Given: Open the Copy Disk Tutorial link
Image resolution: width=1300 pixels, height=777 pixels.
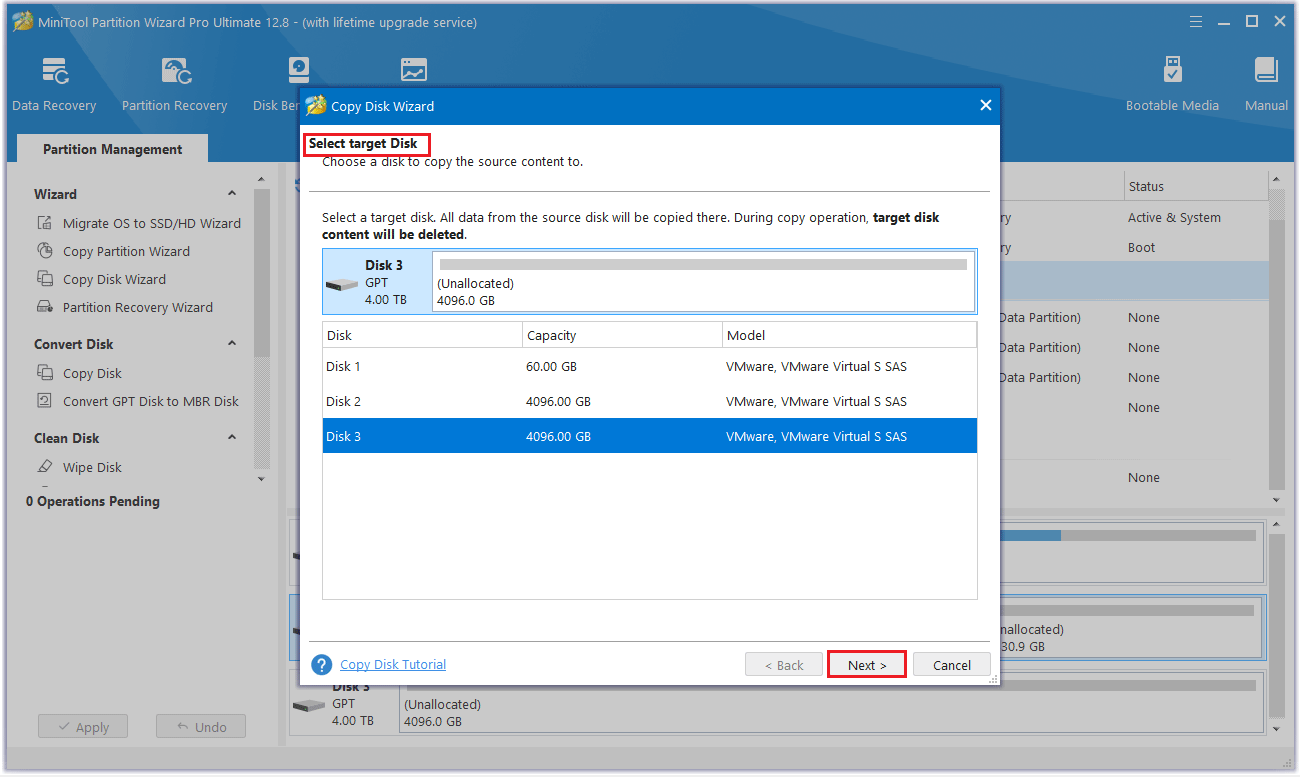Looking at the screenshot, I should tap(393, 664).
